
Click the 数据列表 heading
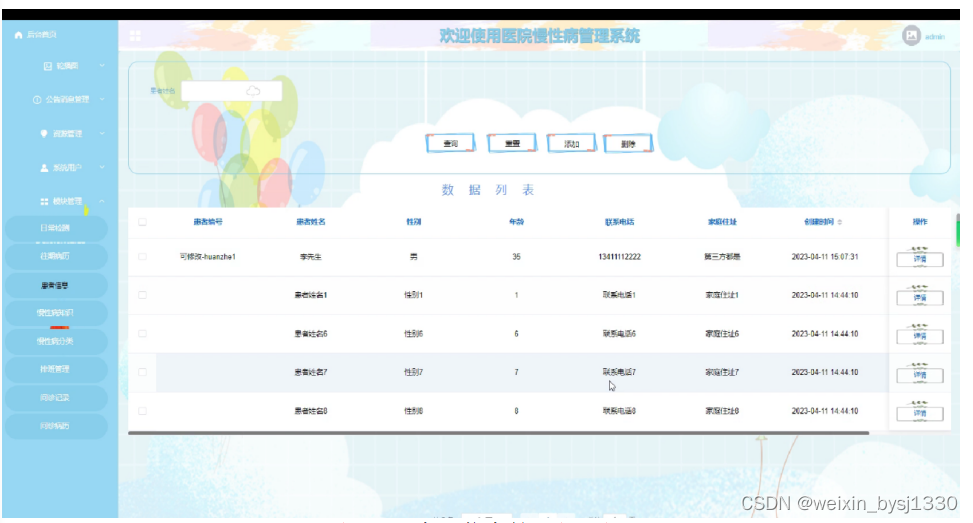click(488, 190)
